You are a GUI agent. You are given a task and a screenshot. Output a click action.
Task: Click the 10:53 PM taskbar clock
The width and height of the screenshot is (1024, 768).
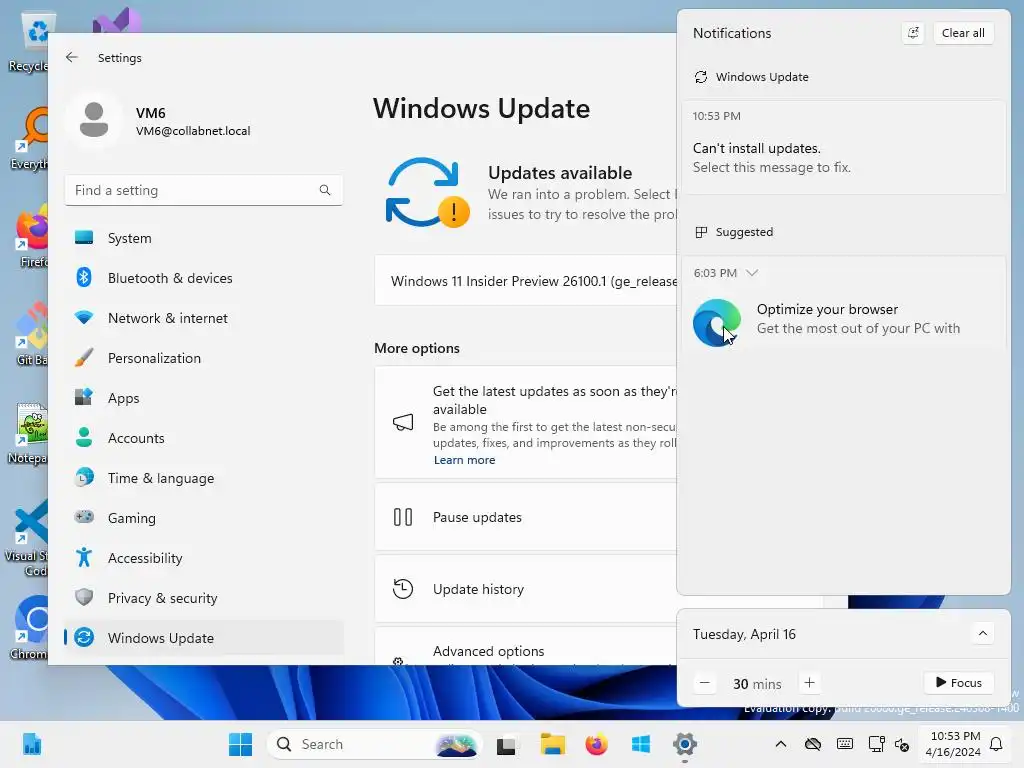click(x=954, y=744)
